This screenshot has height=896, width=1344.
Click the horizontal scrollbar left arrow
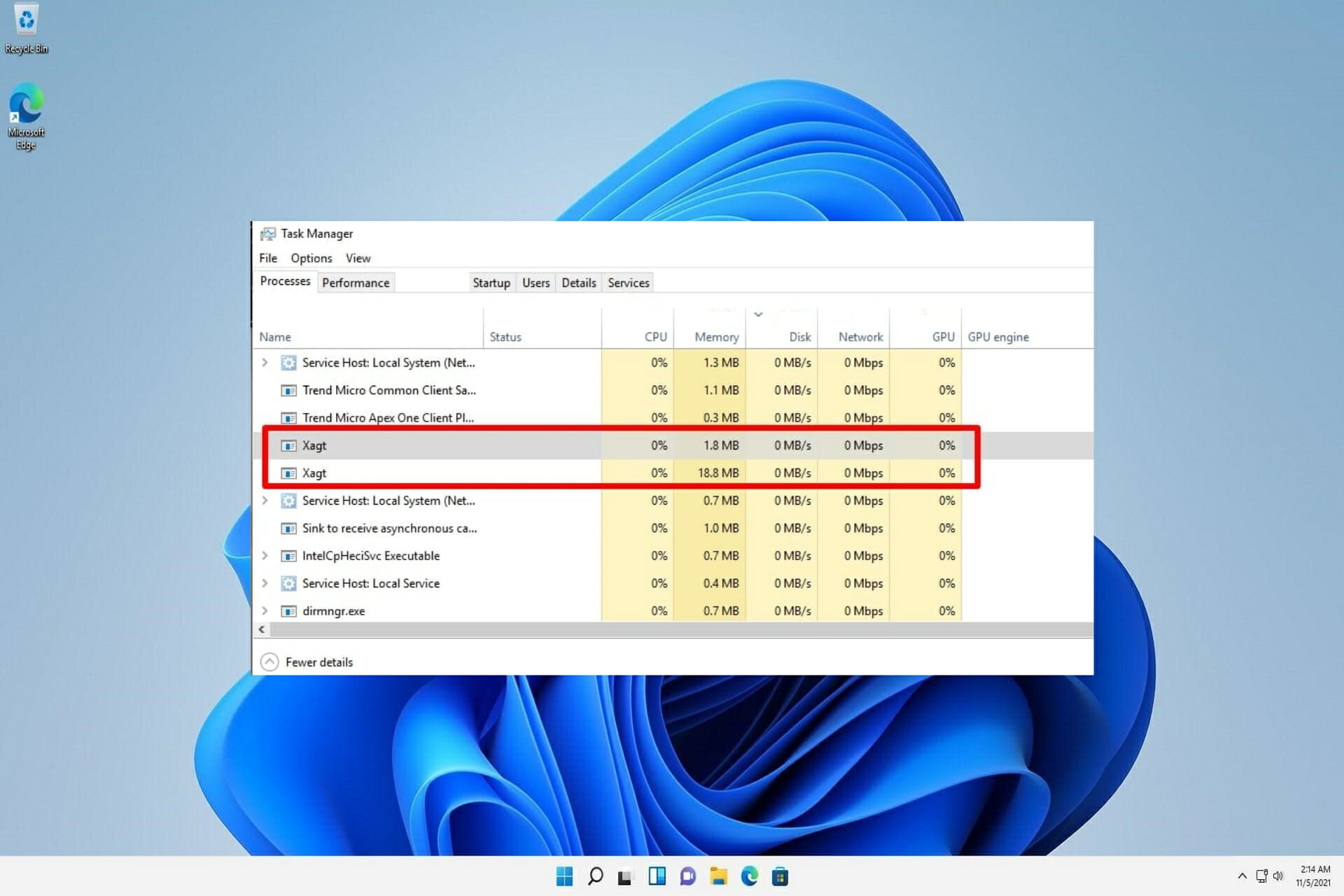tap(262, 630)
